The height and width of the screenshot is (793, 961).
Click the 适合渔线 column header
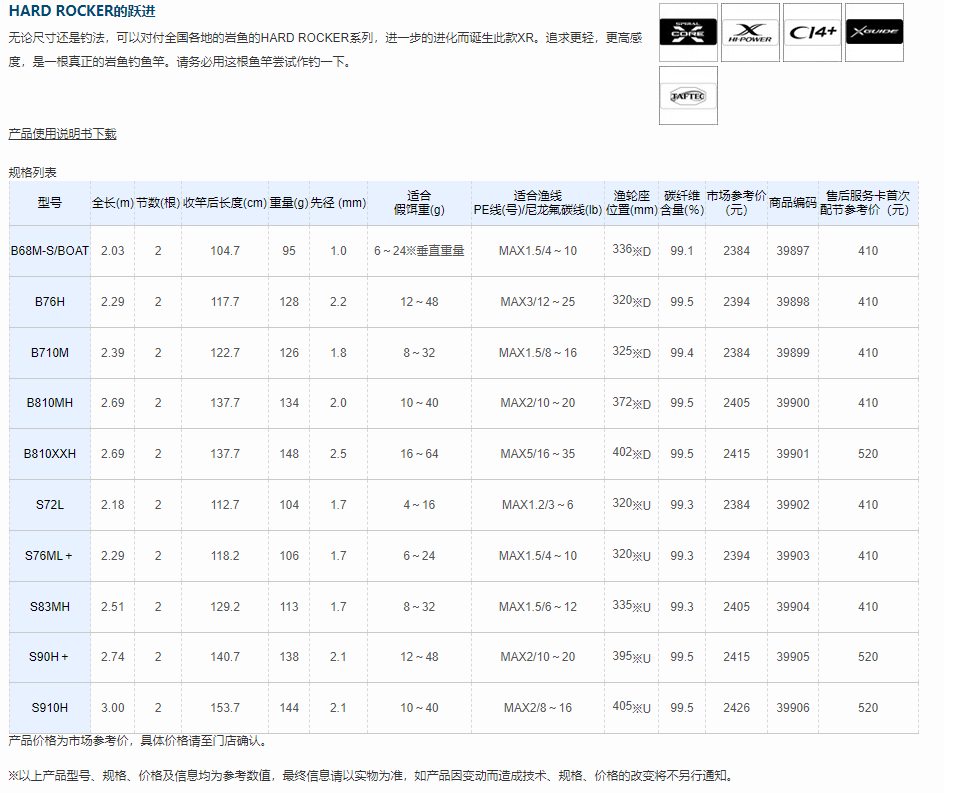[x=537, y=203]
